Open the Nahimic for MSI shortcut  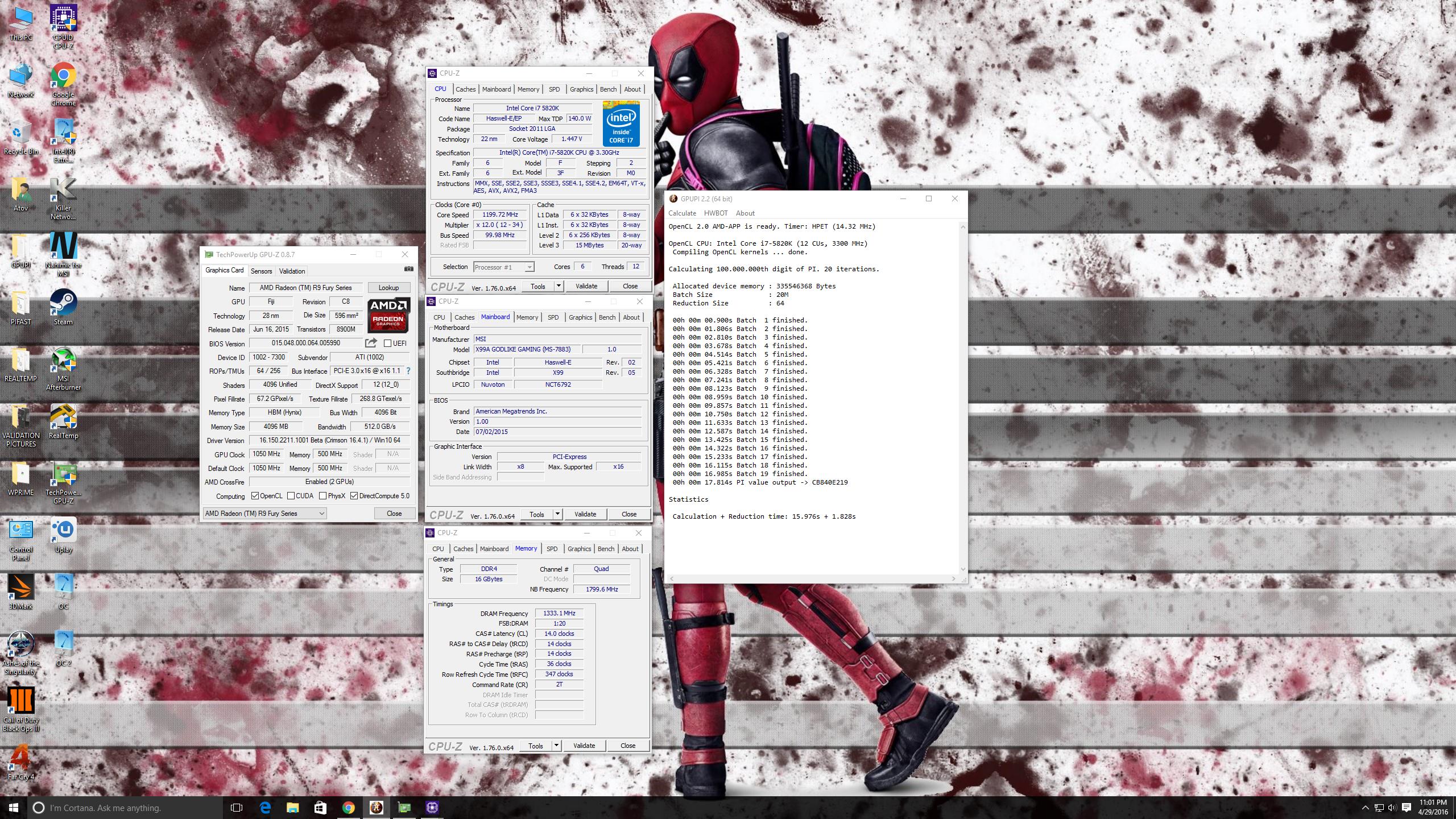63,255
